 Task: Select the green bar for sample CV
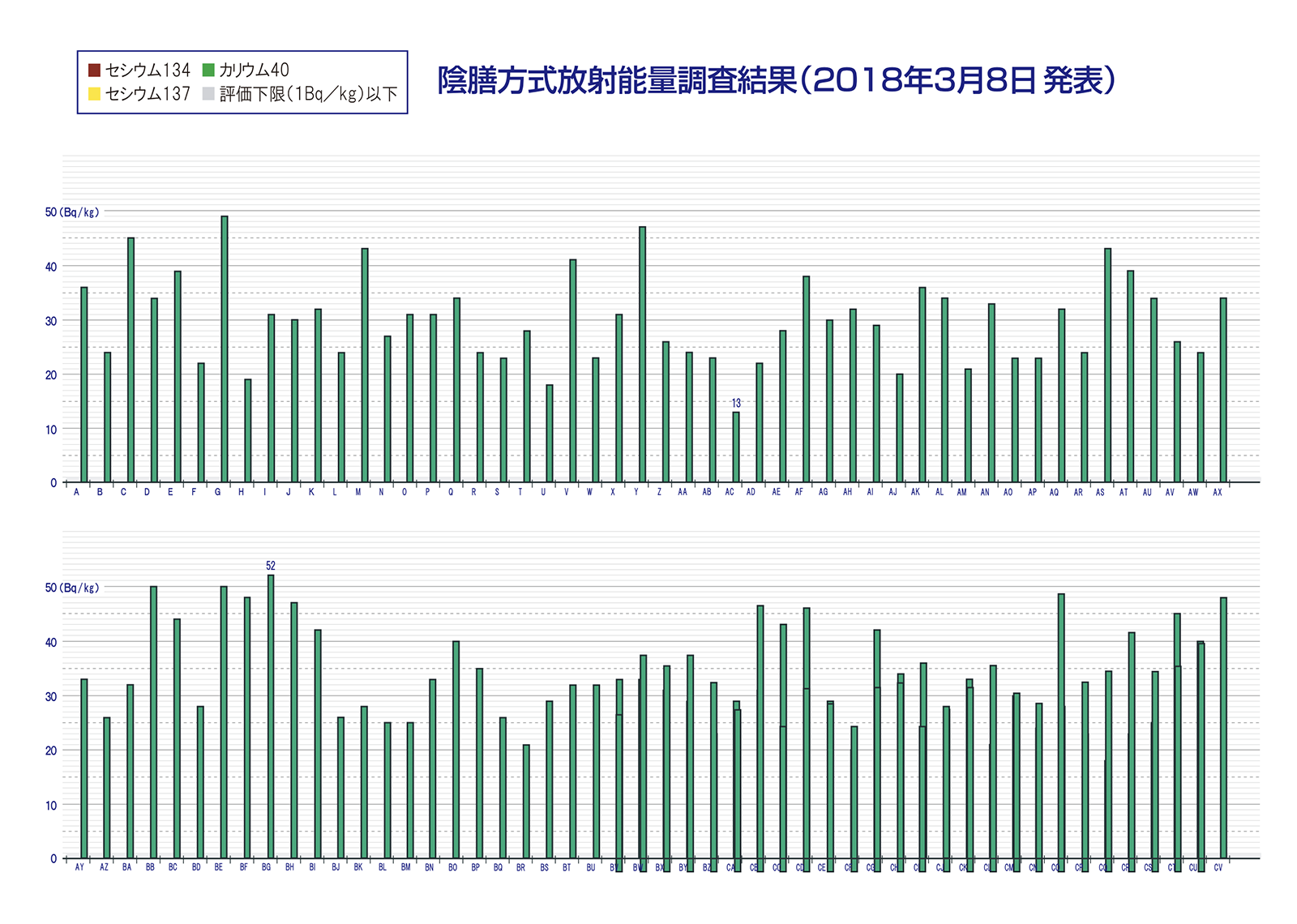tap(1223, 728)
